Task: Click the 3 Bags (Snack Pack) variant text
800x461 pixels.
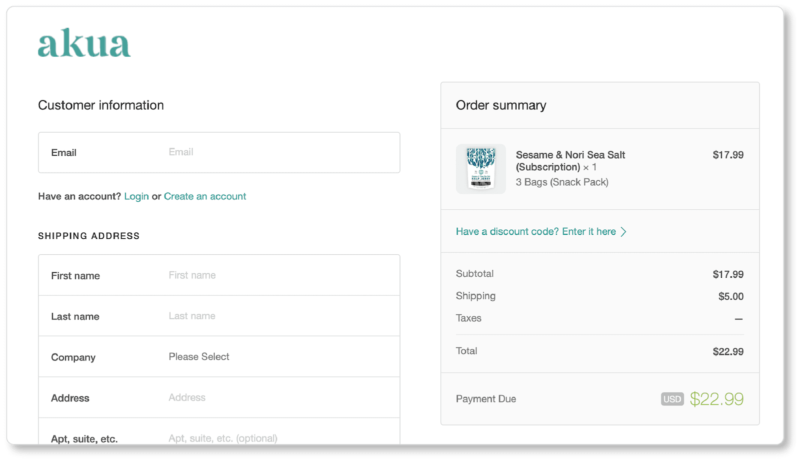Action: pyautogui.click(x=562, y=182)
